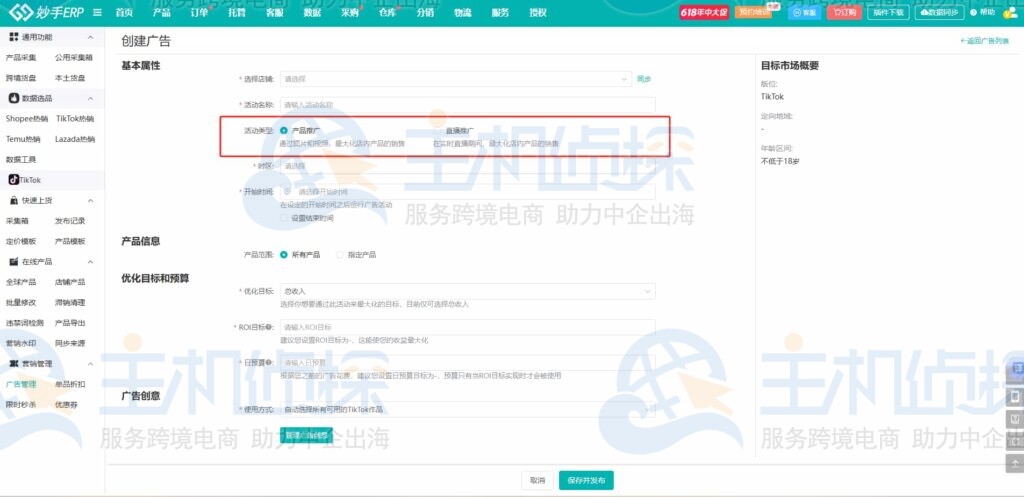The height and width of the screenshot is (497, 1024).
Task: Click the 在线产品 section icon
Action: pyautogui.click(x=14, y=262)
